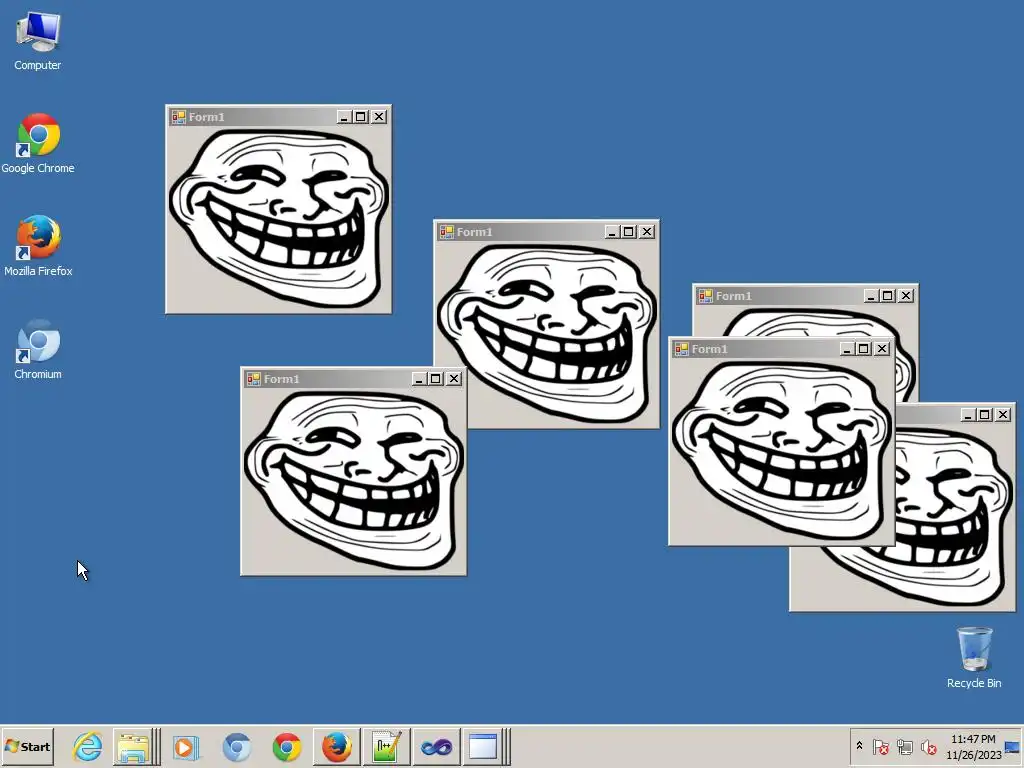Close the window with the hidden title above Recycle Bin

point(1003,415)
